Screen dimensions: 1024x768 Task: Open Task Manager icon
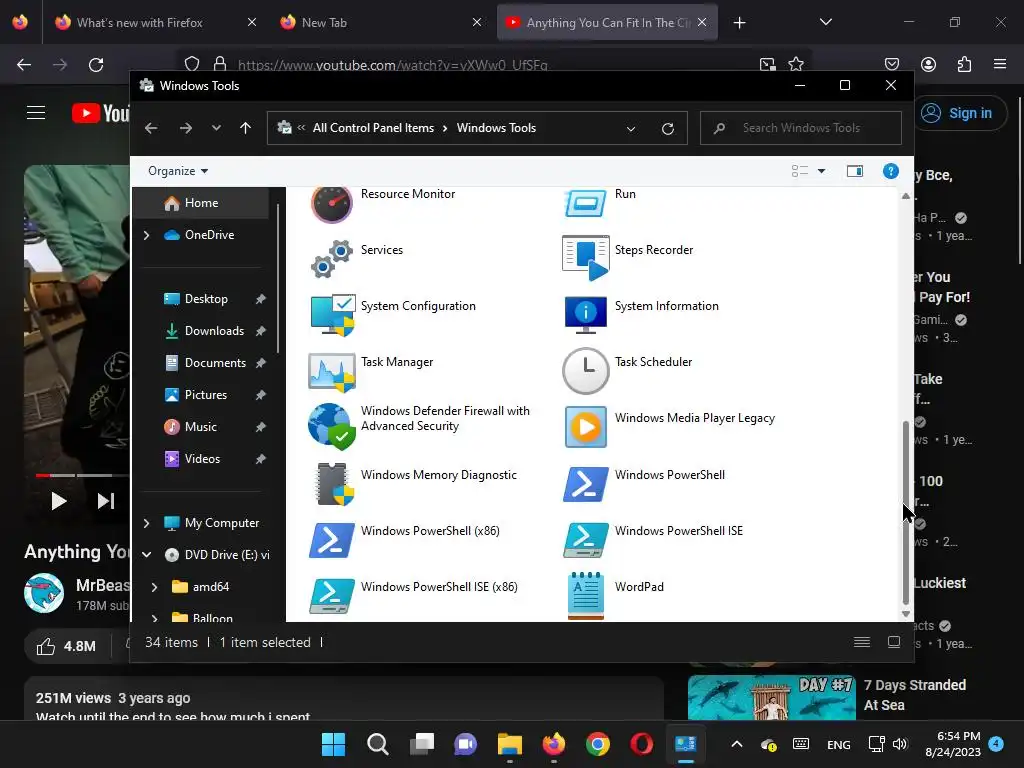tap(332, 372)
